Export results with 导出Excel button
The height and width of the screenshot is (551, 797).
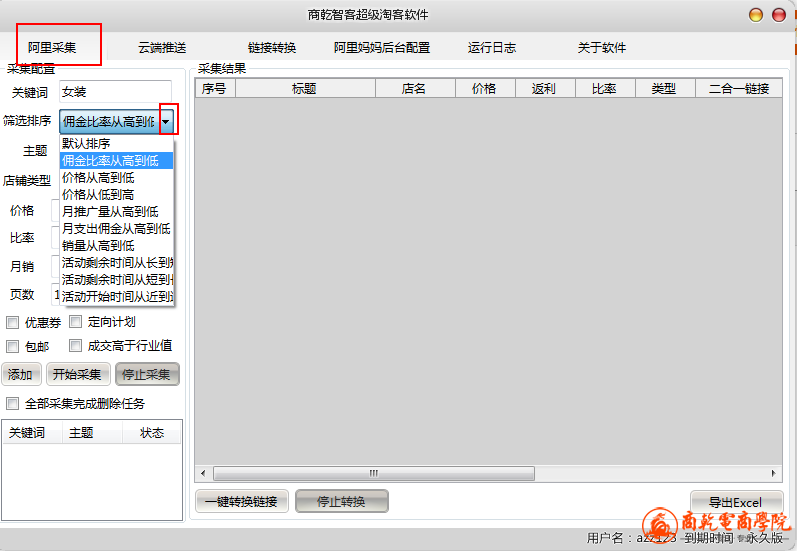coord(736,502)
